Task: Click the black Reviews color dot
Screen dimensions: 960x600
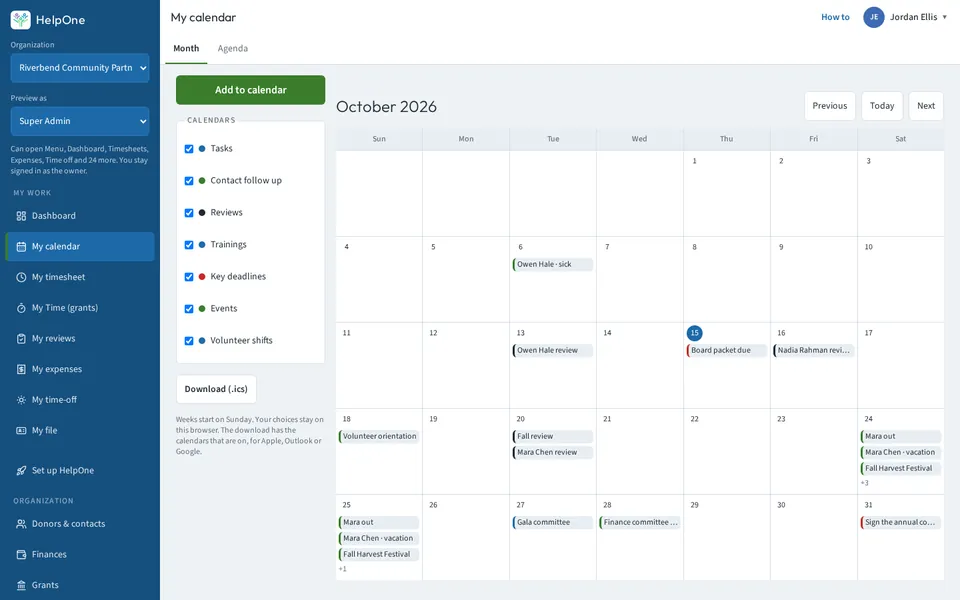Action: click(202, 212)
